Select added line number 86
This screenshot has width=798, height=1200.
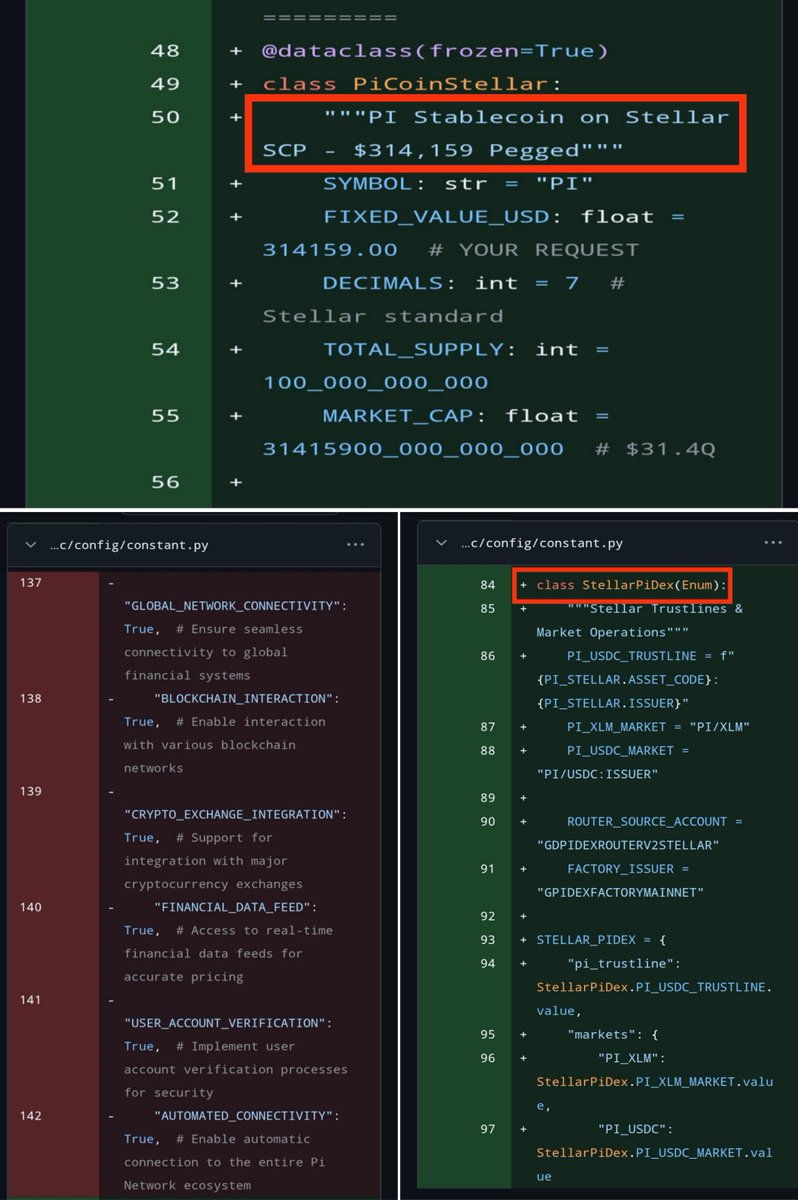pos(488,656)
